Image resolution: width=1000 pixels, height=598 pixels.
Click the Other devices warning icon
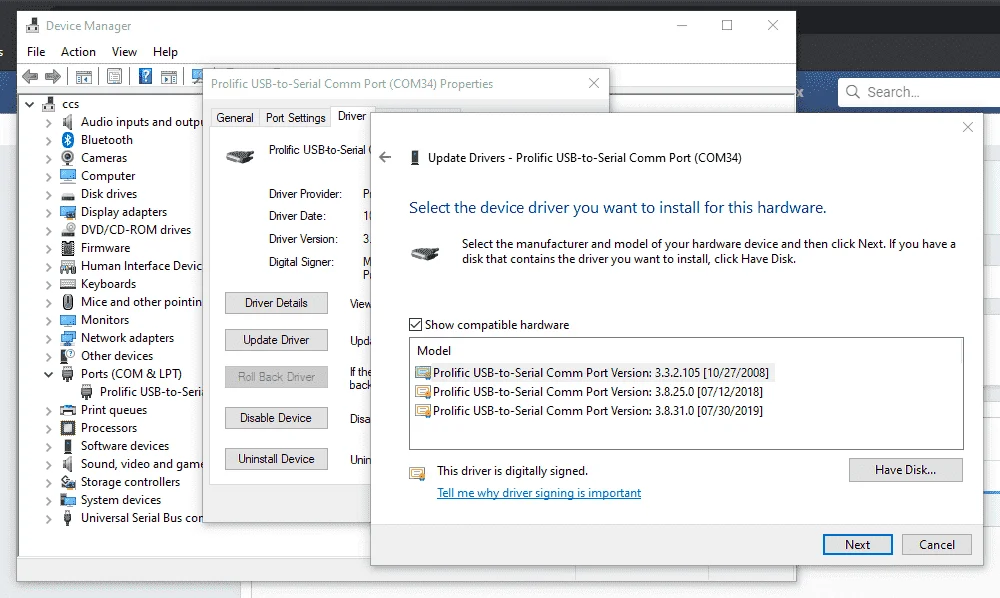pos(68,356)
